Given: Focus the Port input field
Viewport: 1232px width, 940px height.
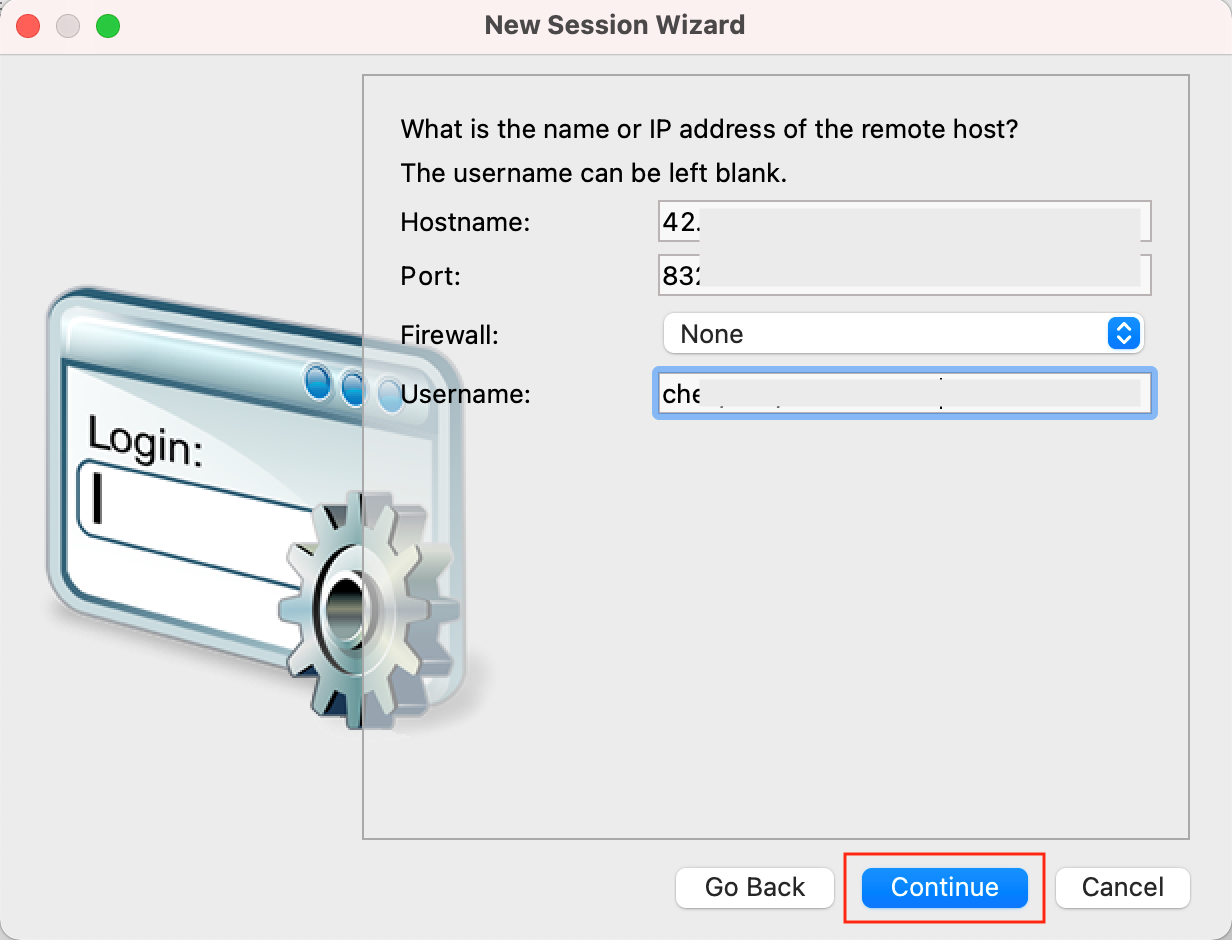Looking at the screenshot, I should pyautogui.click(x=905, y=275).
